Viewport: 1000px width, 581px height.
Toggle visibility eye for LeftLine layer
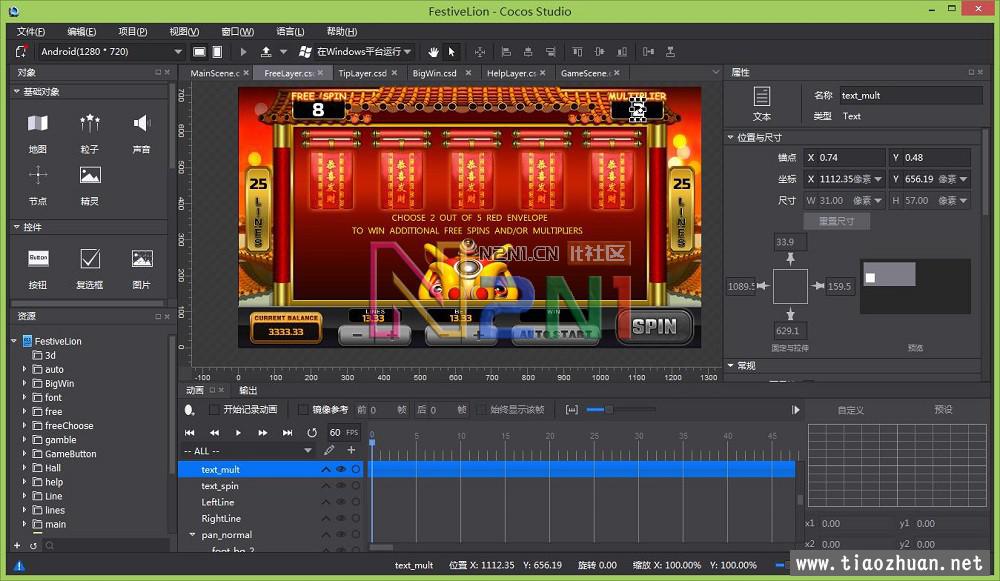341,502
